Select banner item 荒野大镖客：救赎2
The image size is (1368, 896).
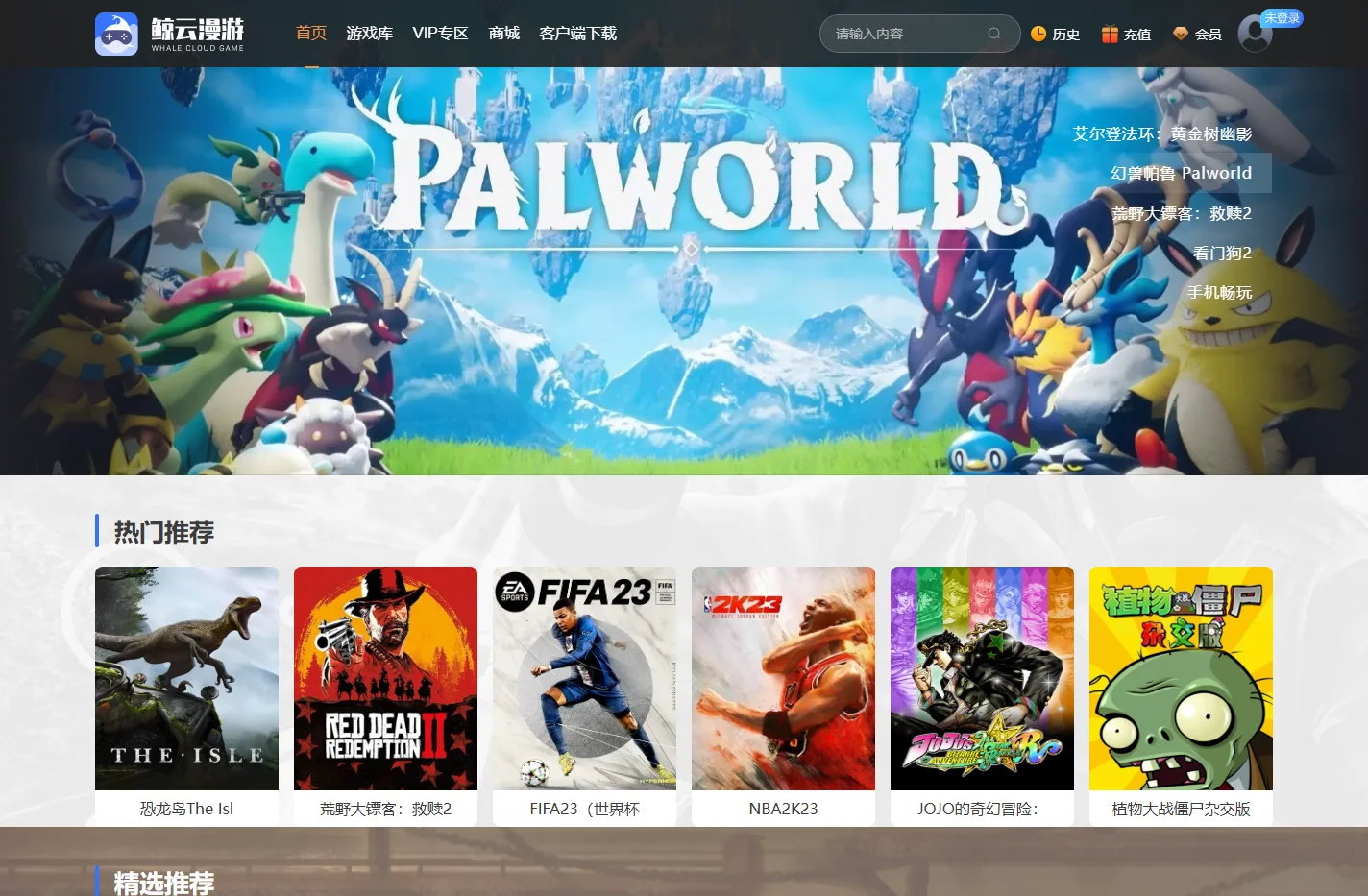1183,213
